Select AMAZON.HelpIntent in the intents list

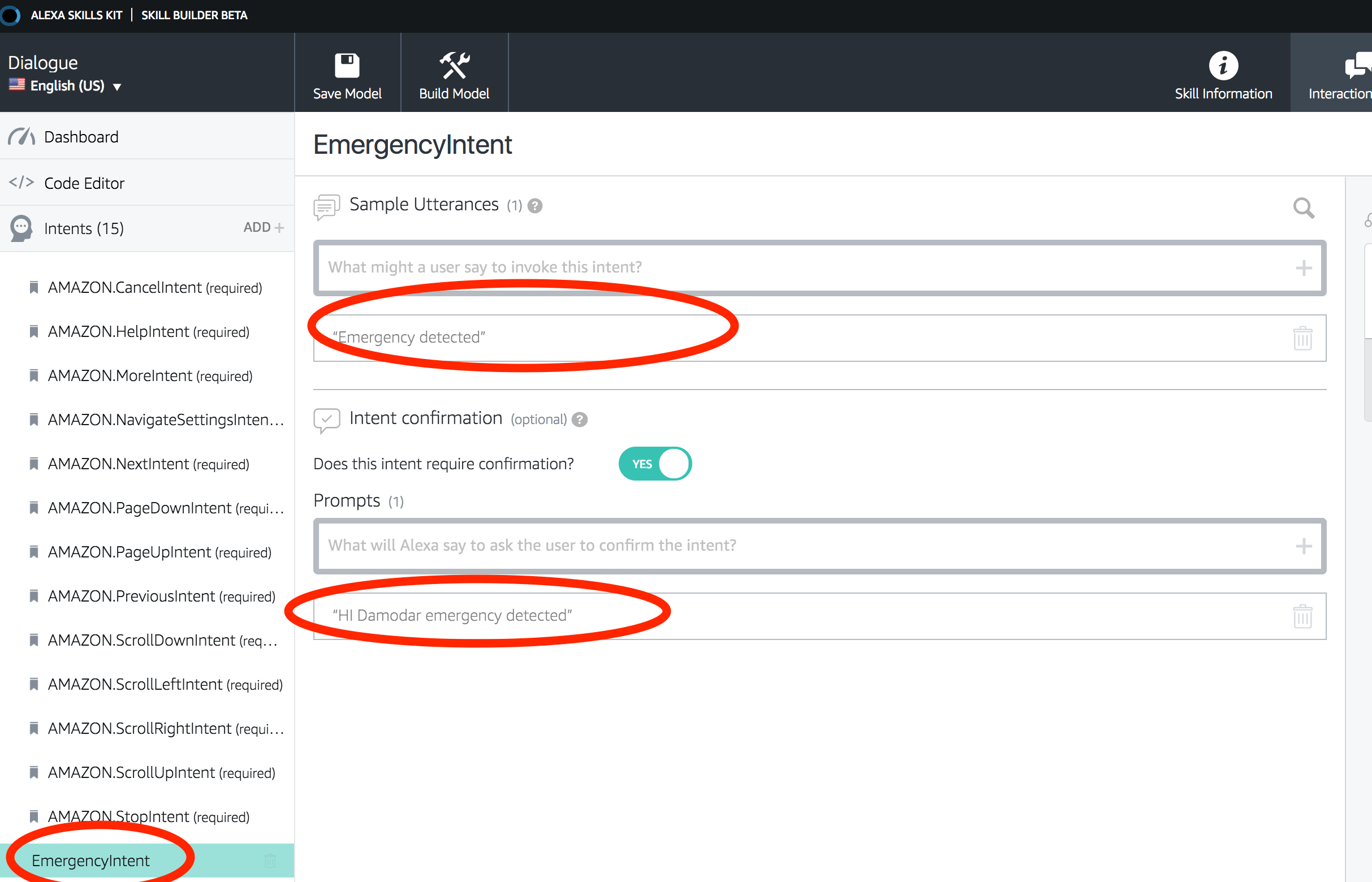point(147,332)
